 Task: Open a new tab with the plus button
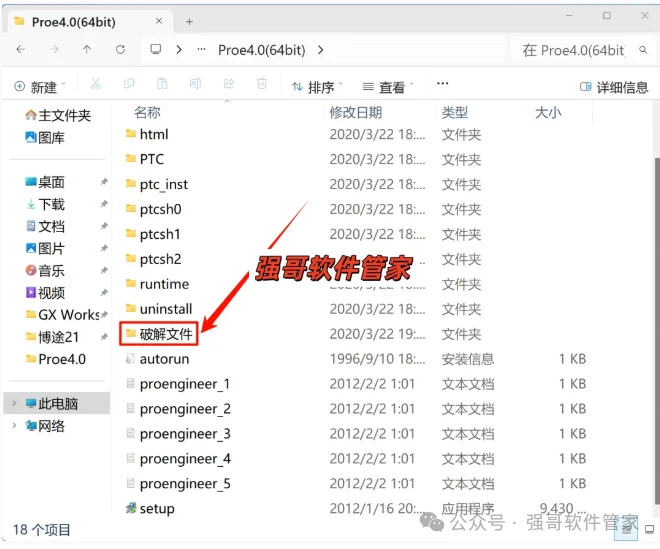pyautogui.click(x=189, y=22)
